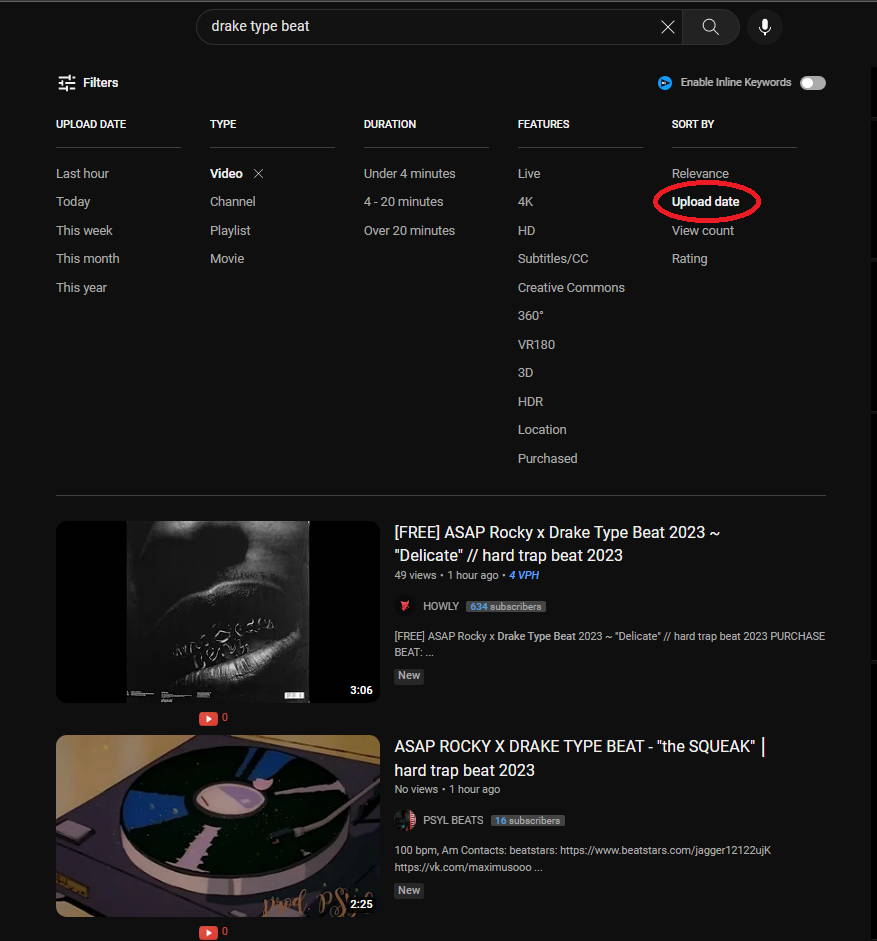This screenshot has height=941, width=877.
Task: Sort results by Rating
Action: 689,259
